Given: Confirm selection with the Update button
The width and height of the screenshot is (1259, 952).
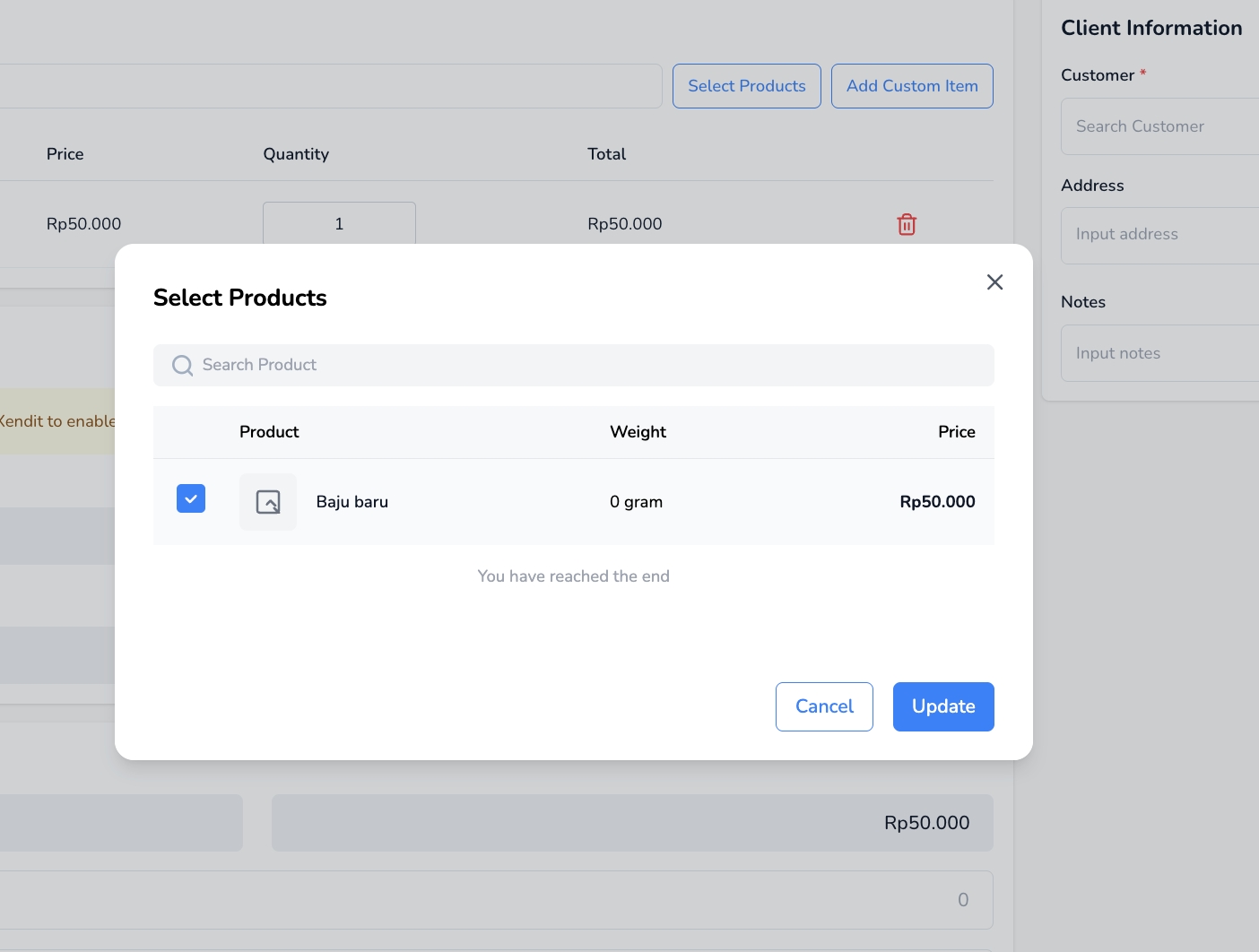Looking at the screenshot, I should coord(942,706).
